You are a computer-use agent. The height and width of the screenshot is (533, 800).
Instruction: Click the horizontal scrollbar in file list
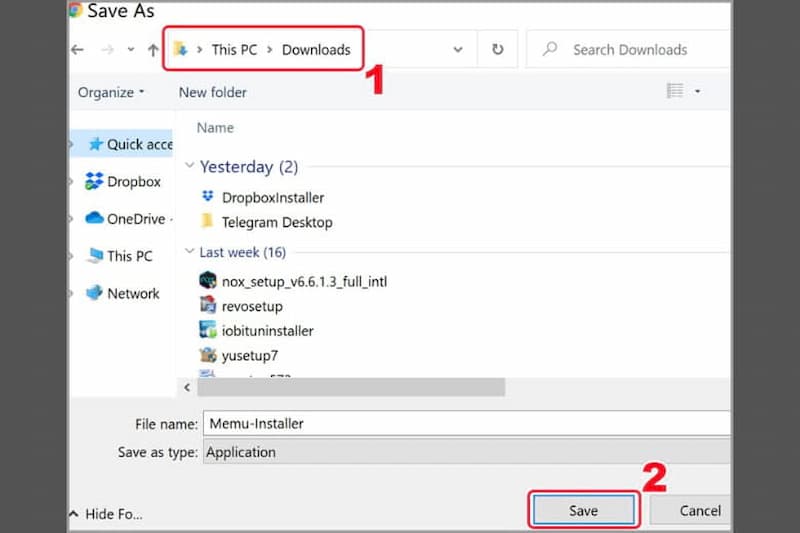click(350, 387)
